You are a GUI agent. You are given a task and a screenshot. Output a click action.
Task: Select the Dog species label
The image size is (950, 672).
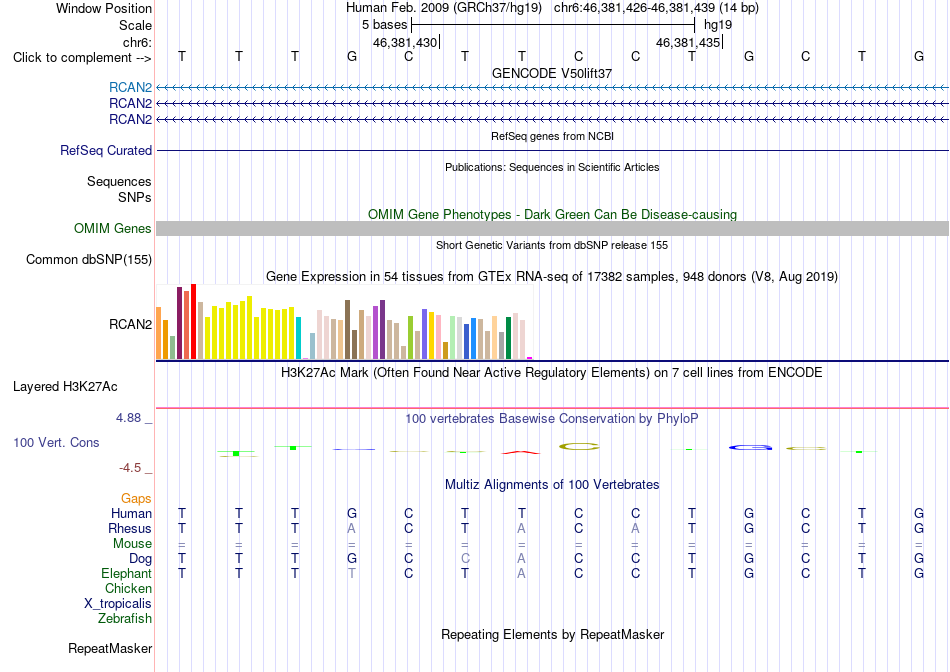pyautogui.click(x=141, y=559)
